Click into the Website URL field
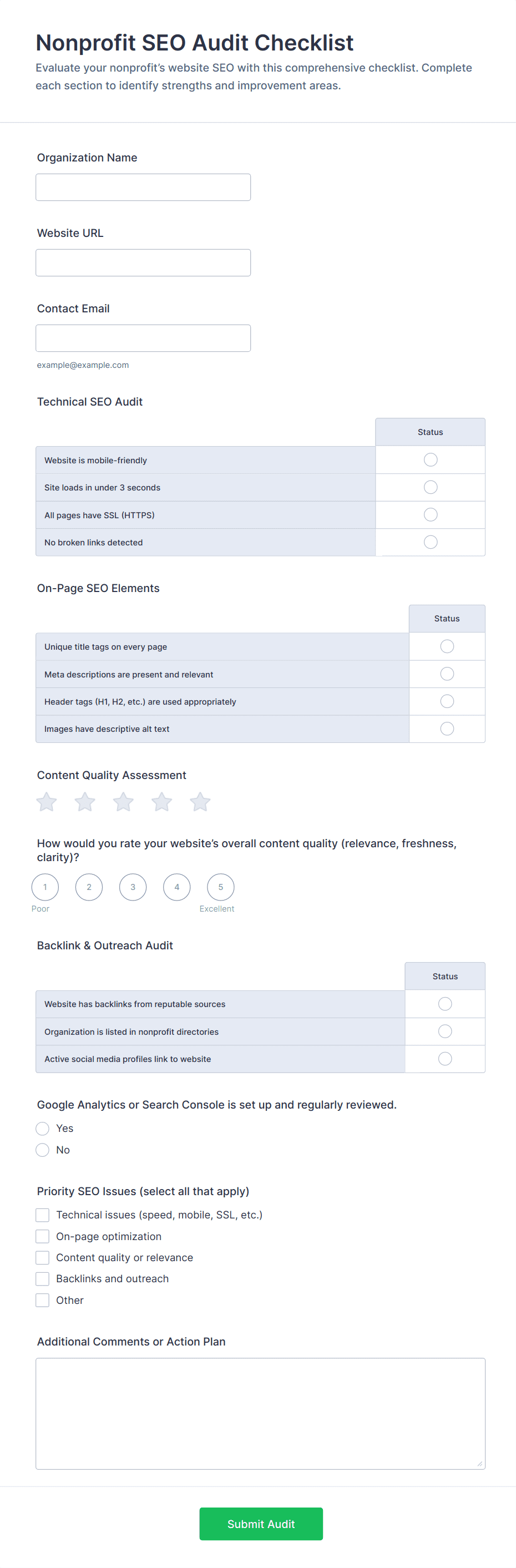 tap(143, 263)
